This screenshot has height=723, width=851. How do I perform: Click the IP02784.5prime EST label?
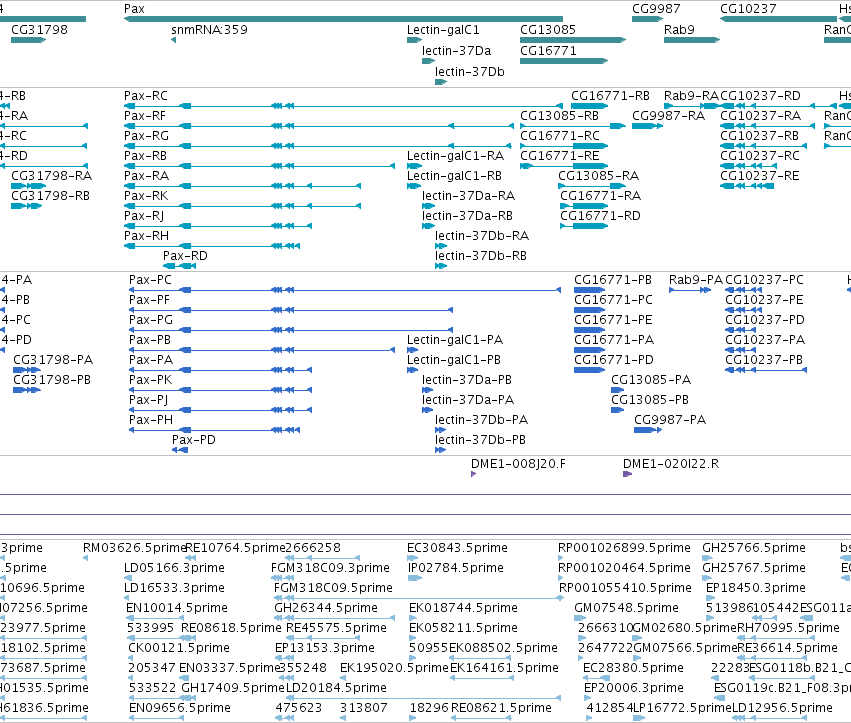point(455,568)
